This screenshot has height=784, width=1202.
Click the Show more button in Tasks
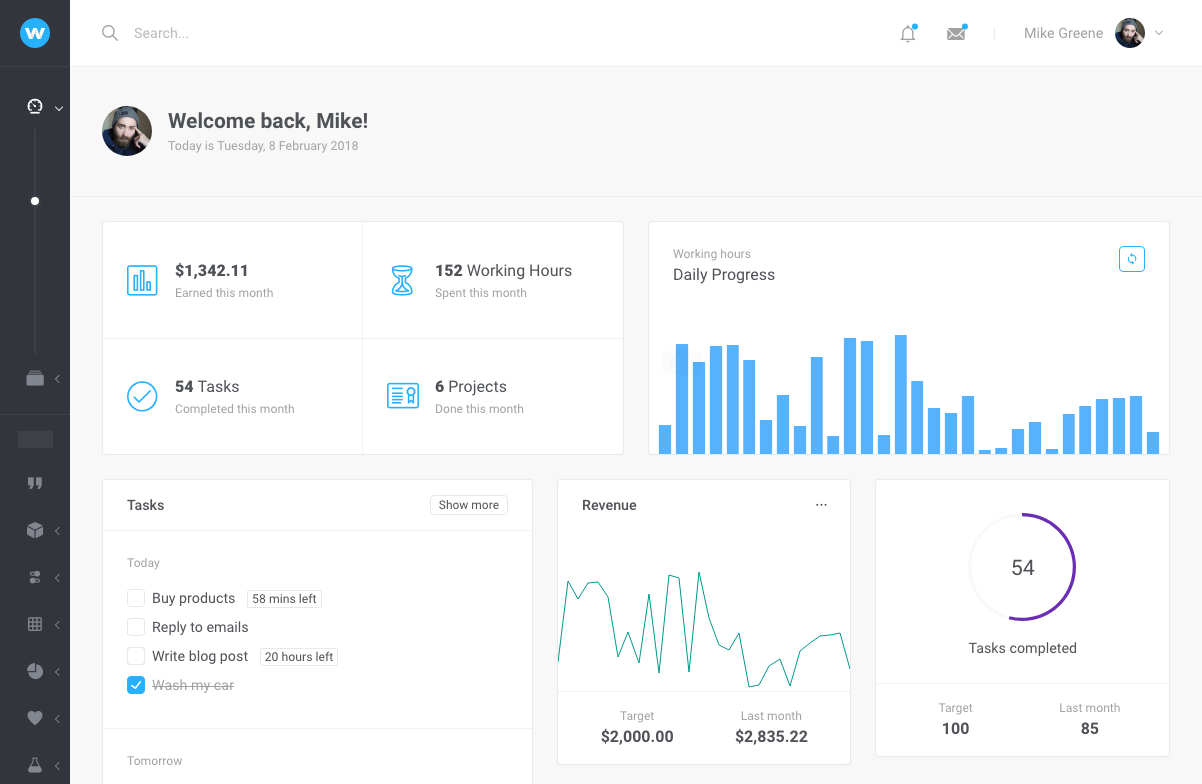468,505
